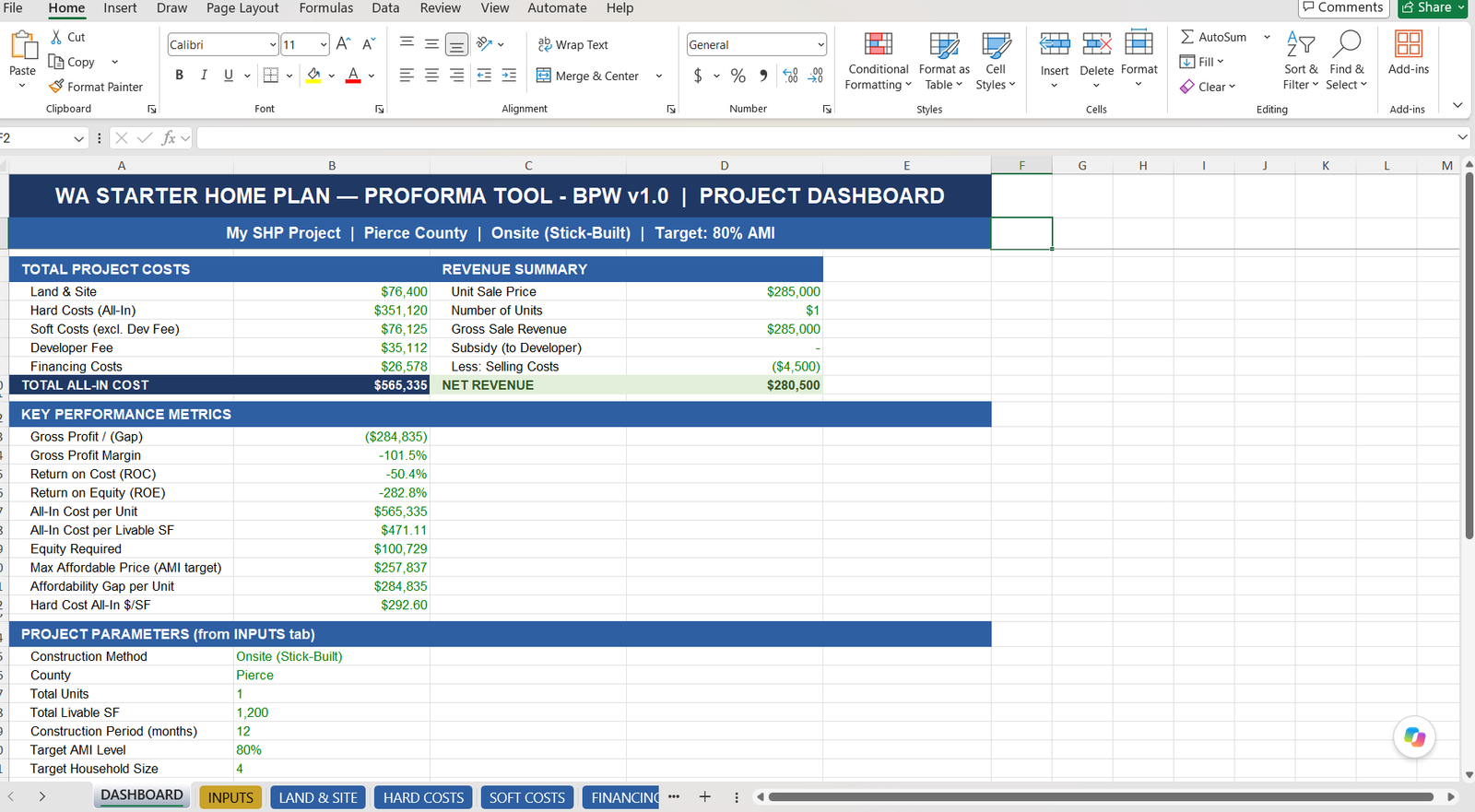Open the Page Layout ribbon tab
This screenshot has height=812, width=1475.
pos(242,8)
